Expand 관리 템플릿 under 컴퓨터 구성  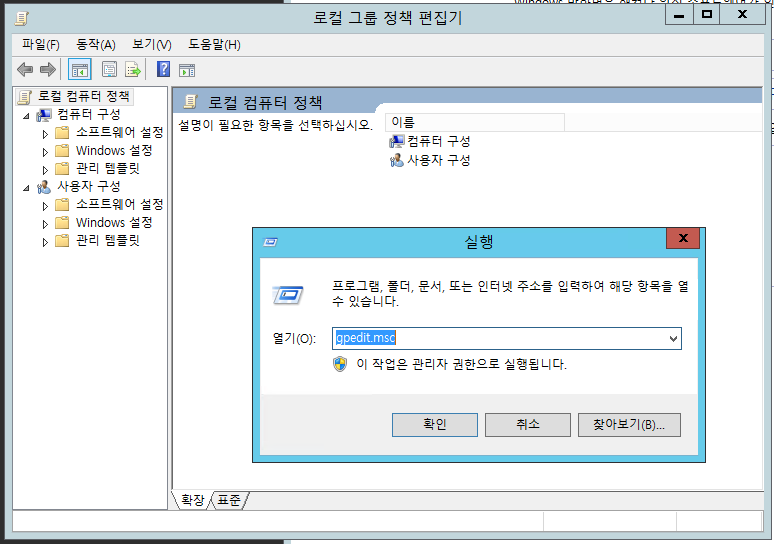tap(45, 170)
